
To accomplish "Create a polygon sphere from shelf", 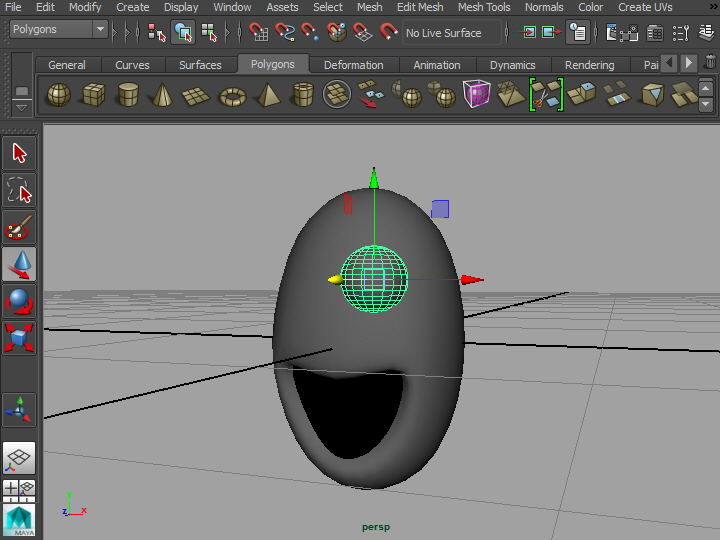I will tap(59, 96).
